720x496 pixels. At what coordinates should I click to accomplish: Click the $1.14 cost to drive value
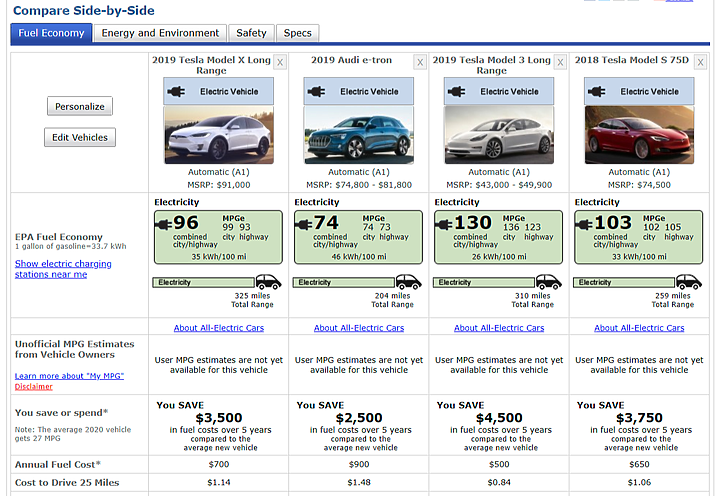tap(219, 483)
